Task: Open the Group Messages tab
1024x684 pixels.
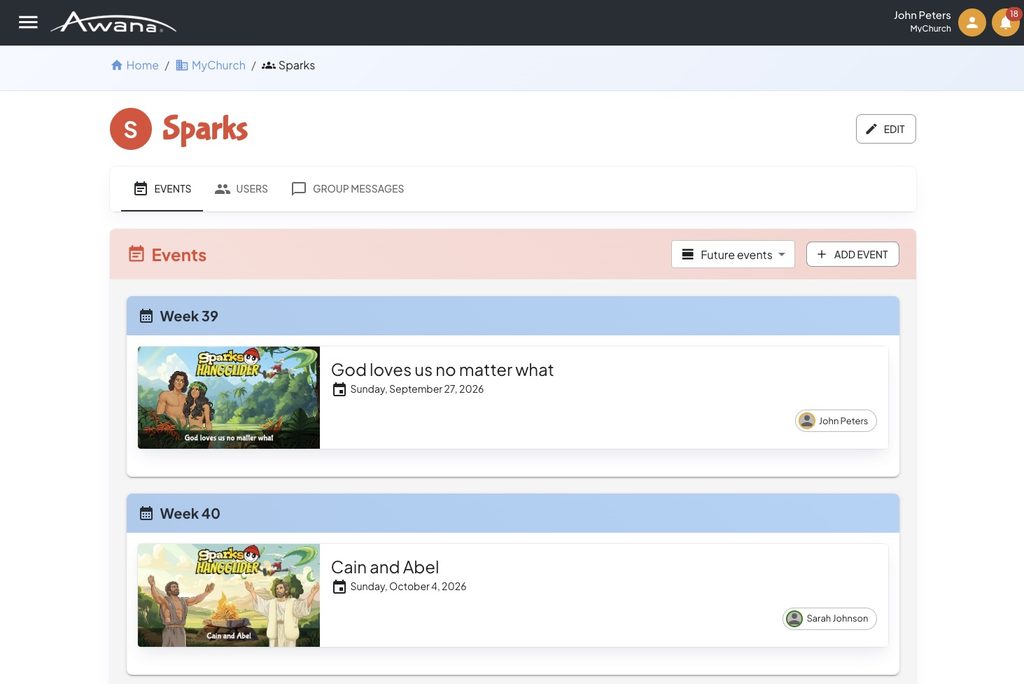Action: (347, 189)
